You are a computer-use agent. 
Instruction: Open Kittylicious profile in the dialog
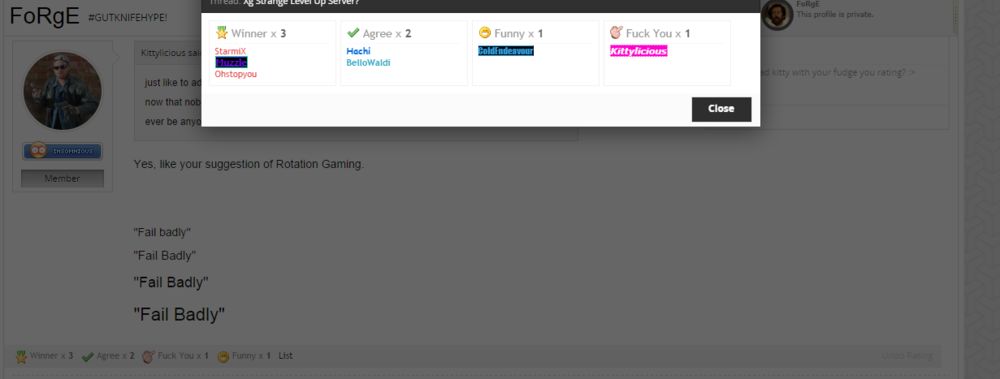click(638, 51)
